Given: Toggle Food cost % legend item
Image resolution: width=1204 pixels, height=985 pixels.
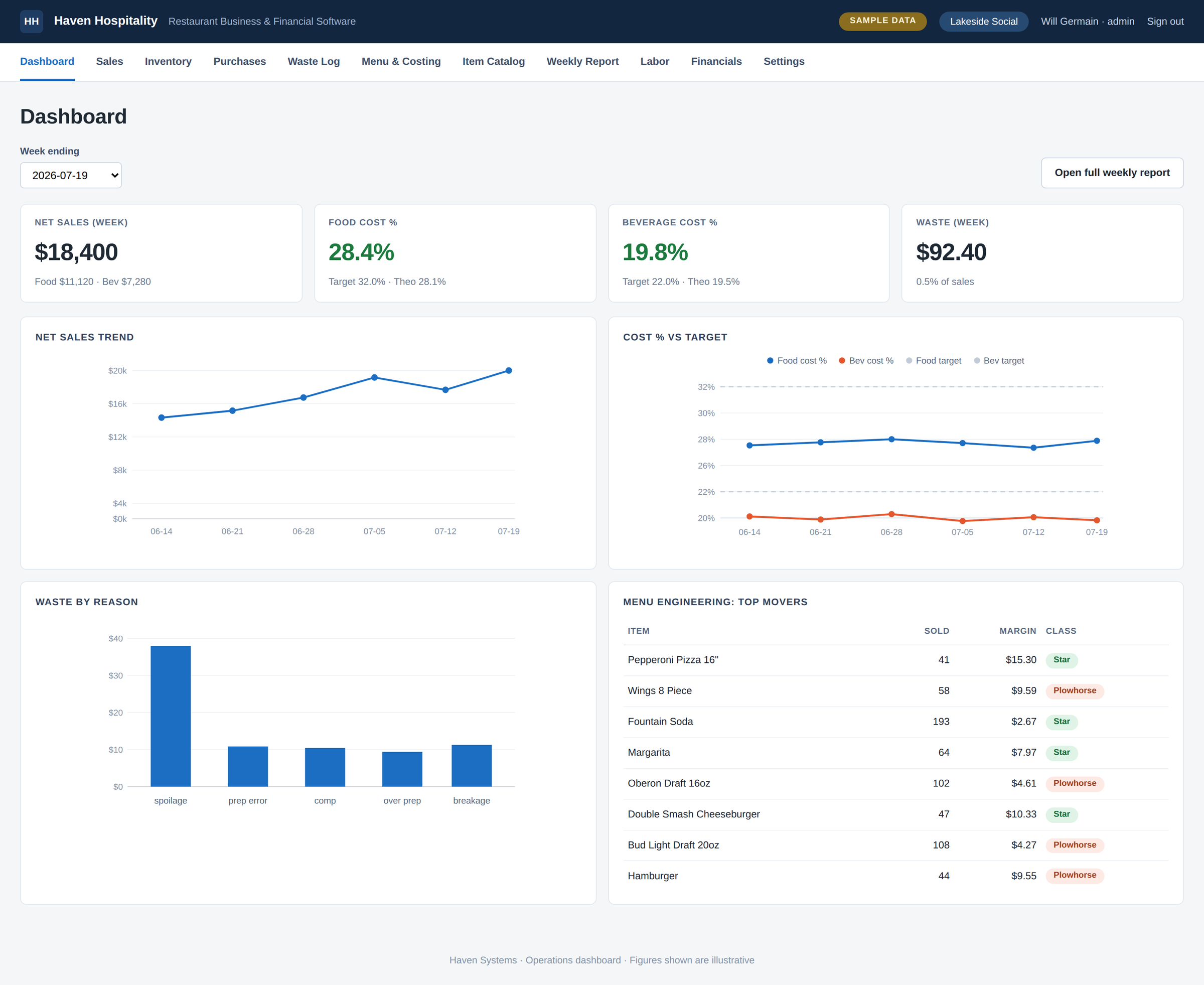Looking at the screenshot, I should point(796,361).
